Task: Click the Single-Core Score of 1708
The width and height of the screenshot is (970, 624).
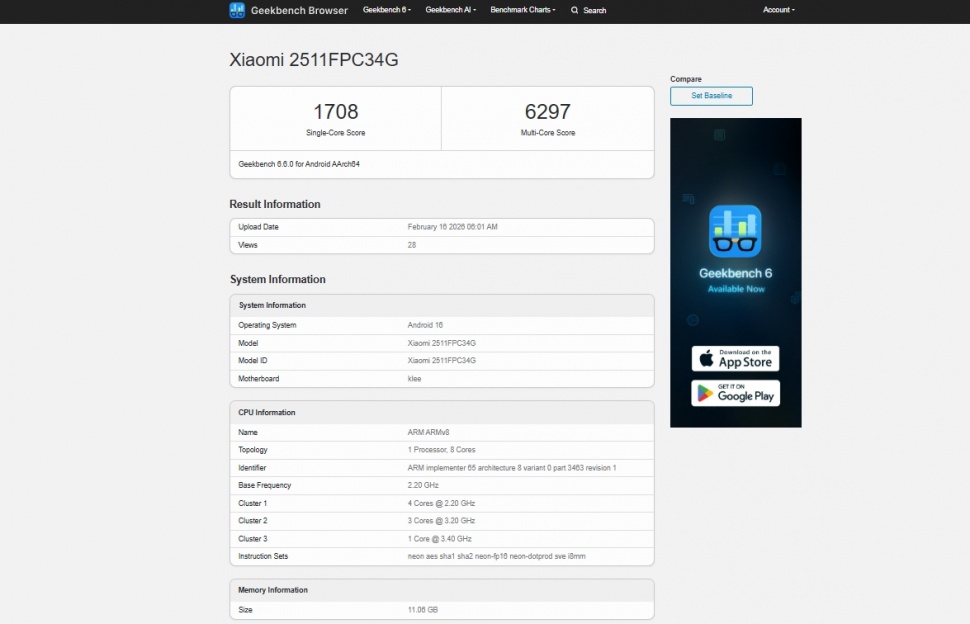Action: 334,111
